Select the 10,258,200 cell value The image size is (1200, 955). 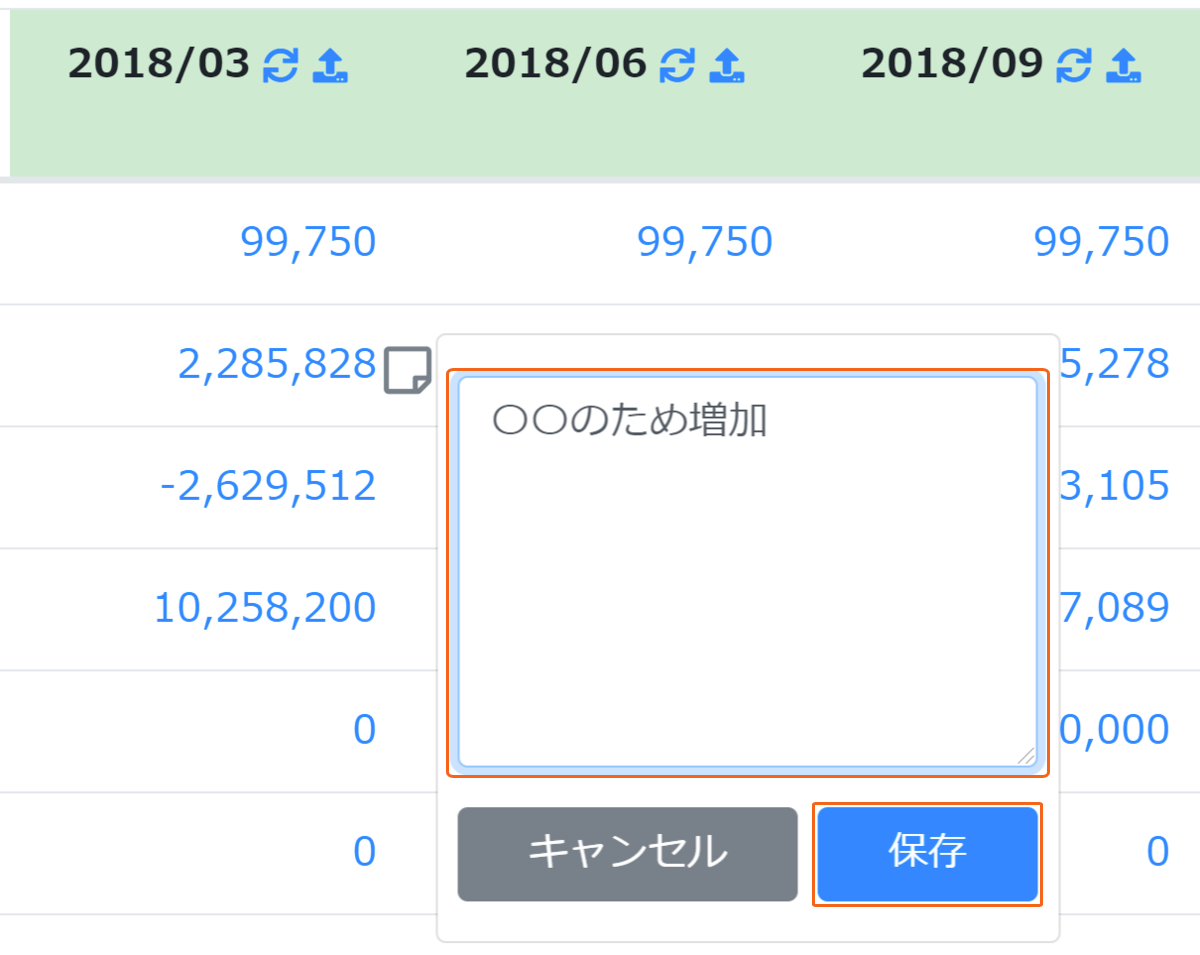[x=265, y=608]
